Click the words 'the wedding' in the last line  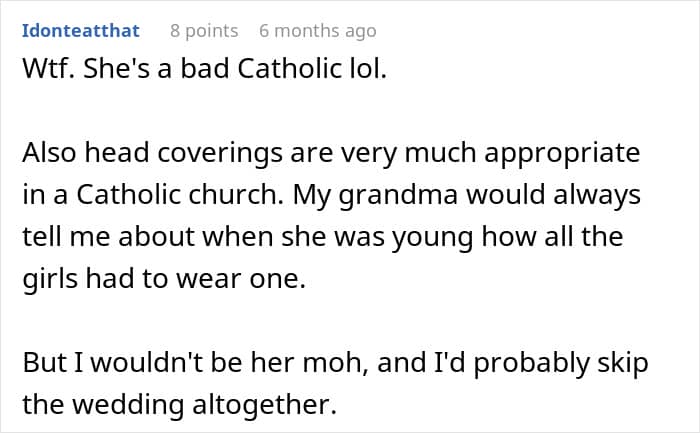(103, 404)
